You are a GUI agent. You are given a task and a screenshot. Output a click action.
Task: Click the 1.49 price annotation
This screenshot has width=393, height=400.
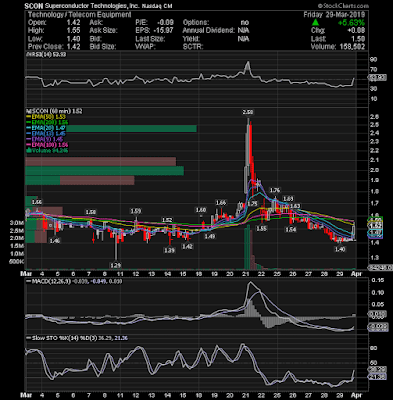pyautogui.click(x=210, y=236)
